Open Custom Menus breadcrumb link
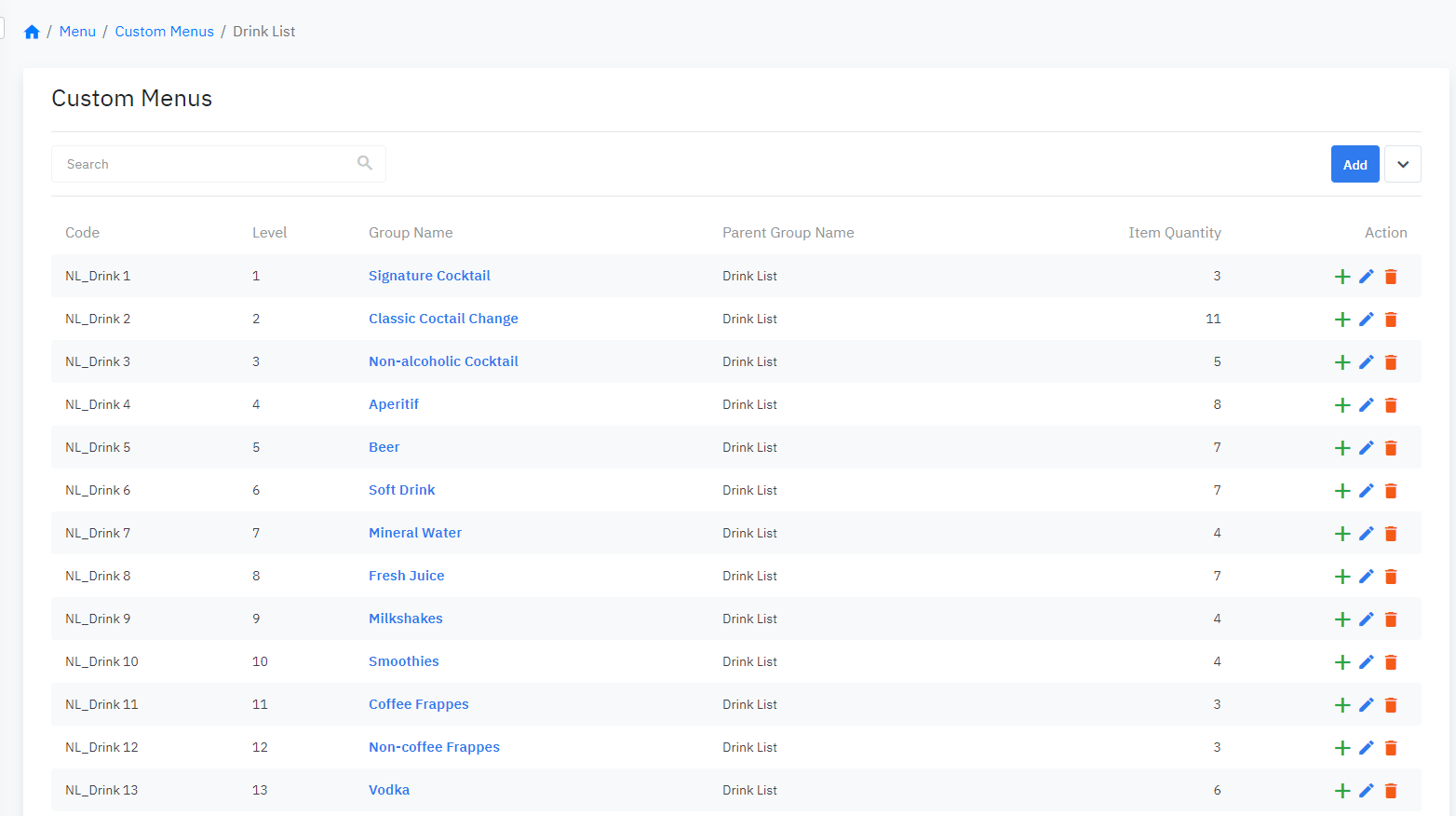The image size is (1456, 816). 164,32
